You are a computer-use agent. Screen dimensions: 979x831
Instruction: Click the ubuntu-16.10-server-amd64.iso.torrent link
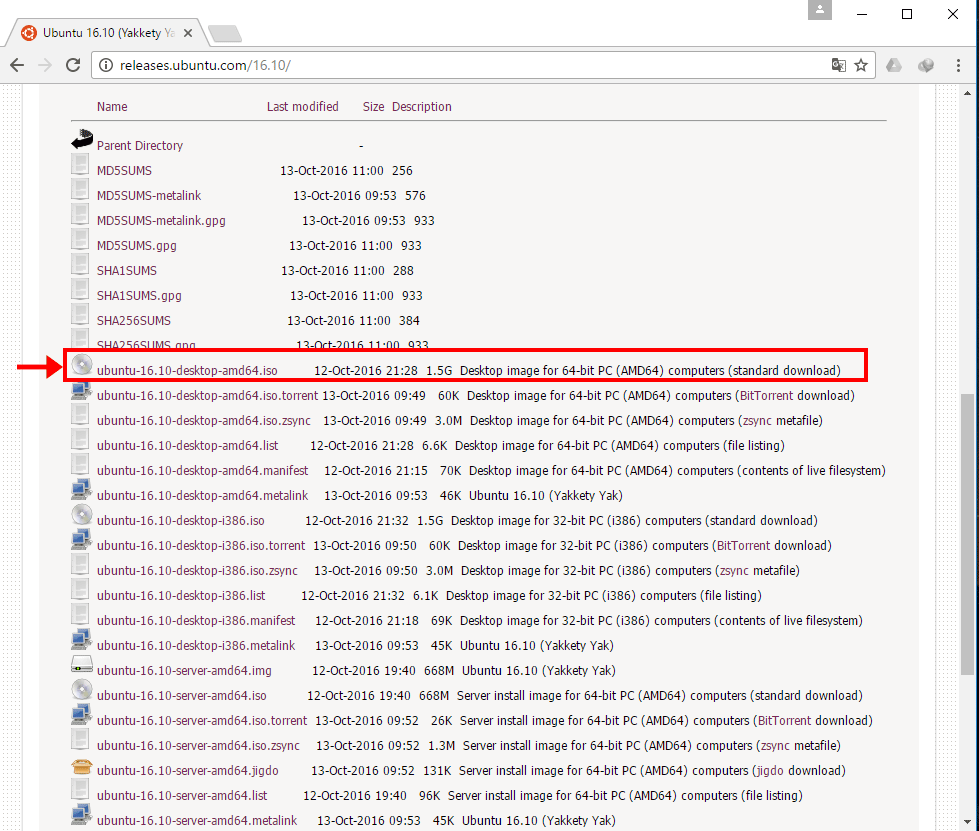202,720
